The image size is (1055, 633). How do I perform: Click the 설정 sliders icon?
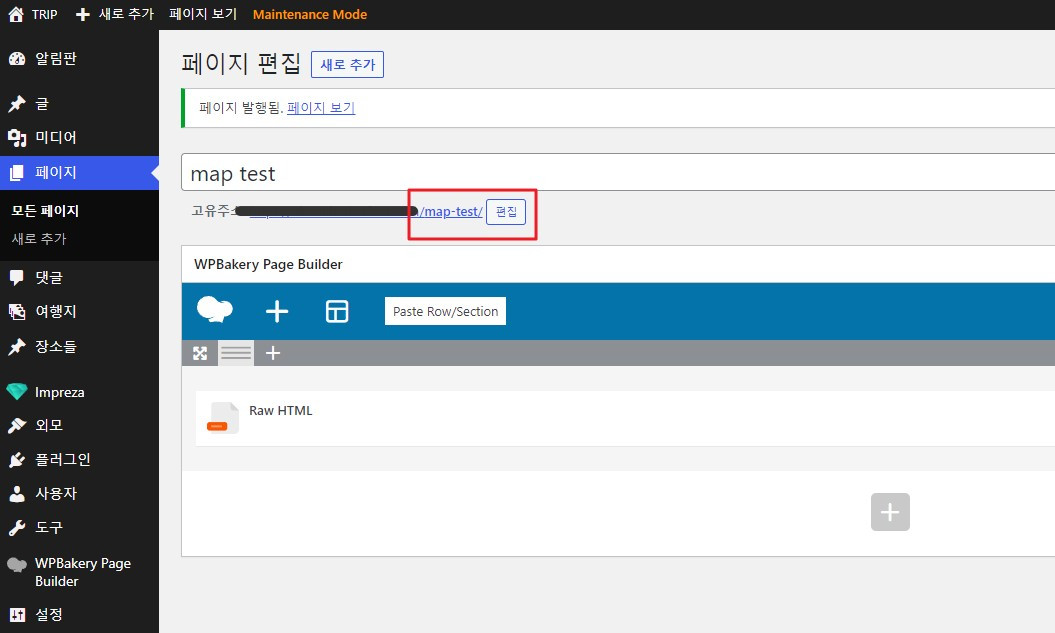[17, 614]
